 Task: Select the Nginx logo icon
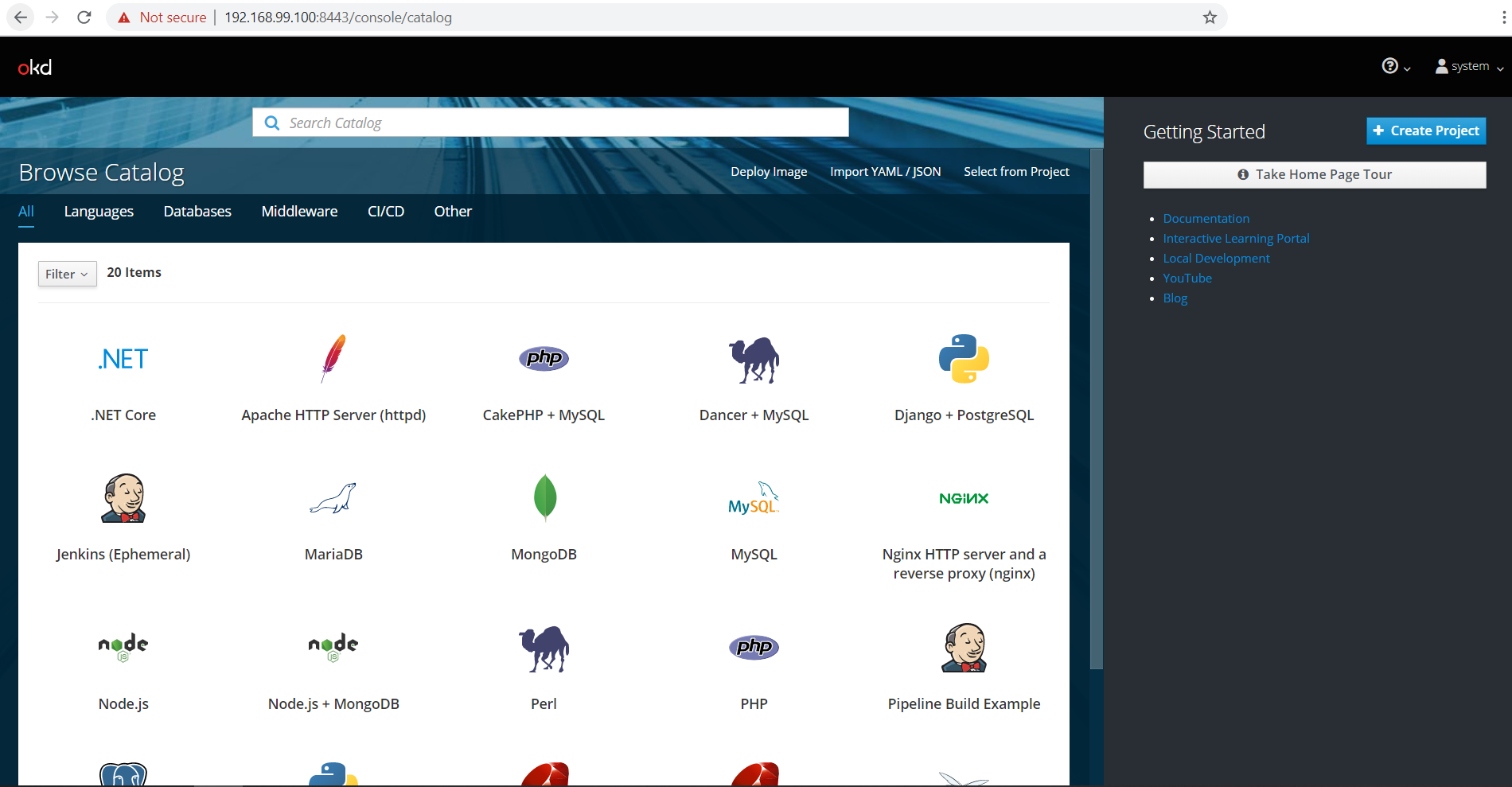click(964, 498)
